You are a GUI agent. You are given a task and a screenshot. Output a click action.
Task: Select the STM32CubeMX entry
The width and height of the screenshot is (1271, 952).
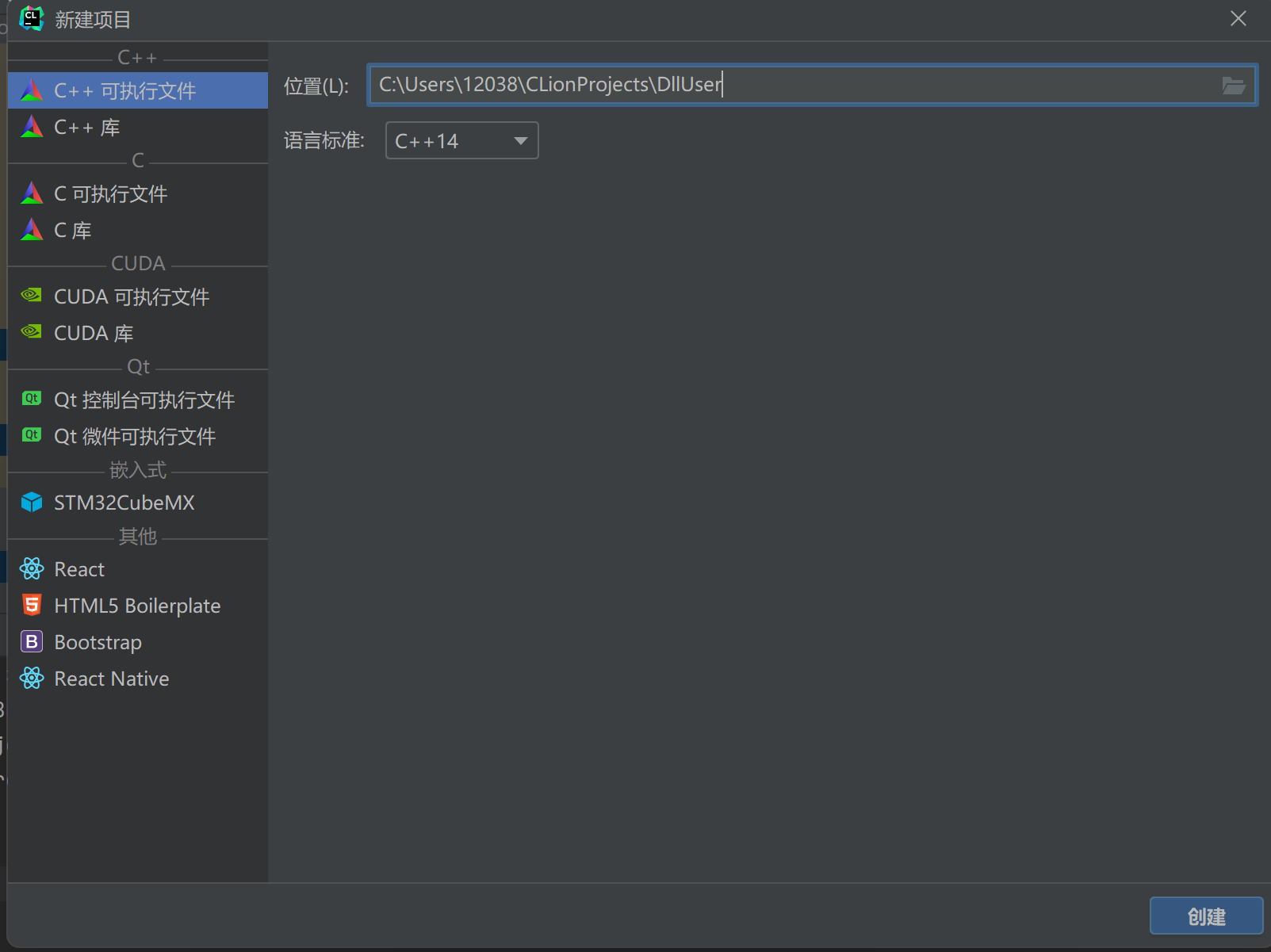138,503
